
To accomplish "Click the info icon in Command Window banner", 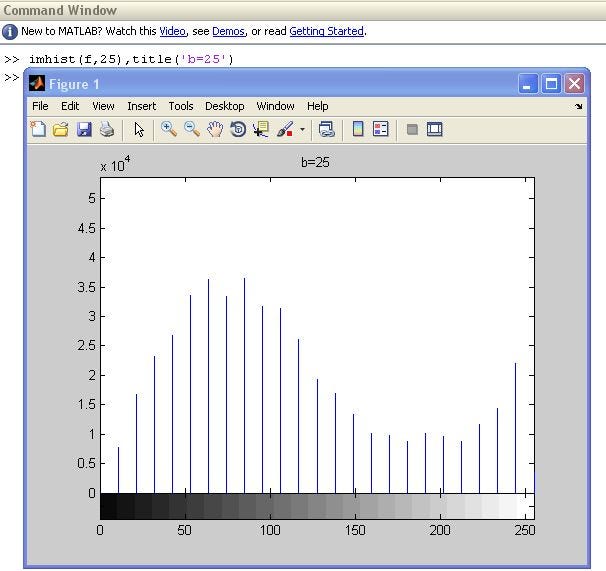I will click(10, 32).
